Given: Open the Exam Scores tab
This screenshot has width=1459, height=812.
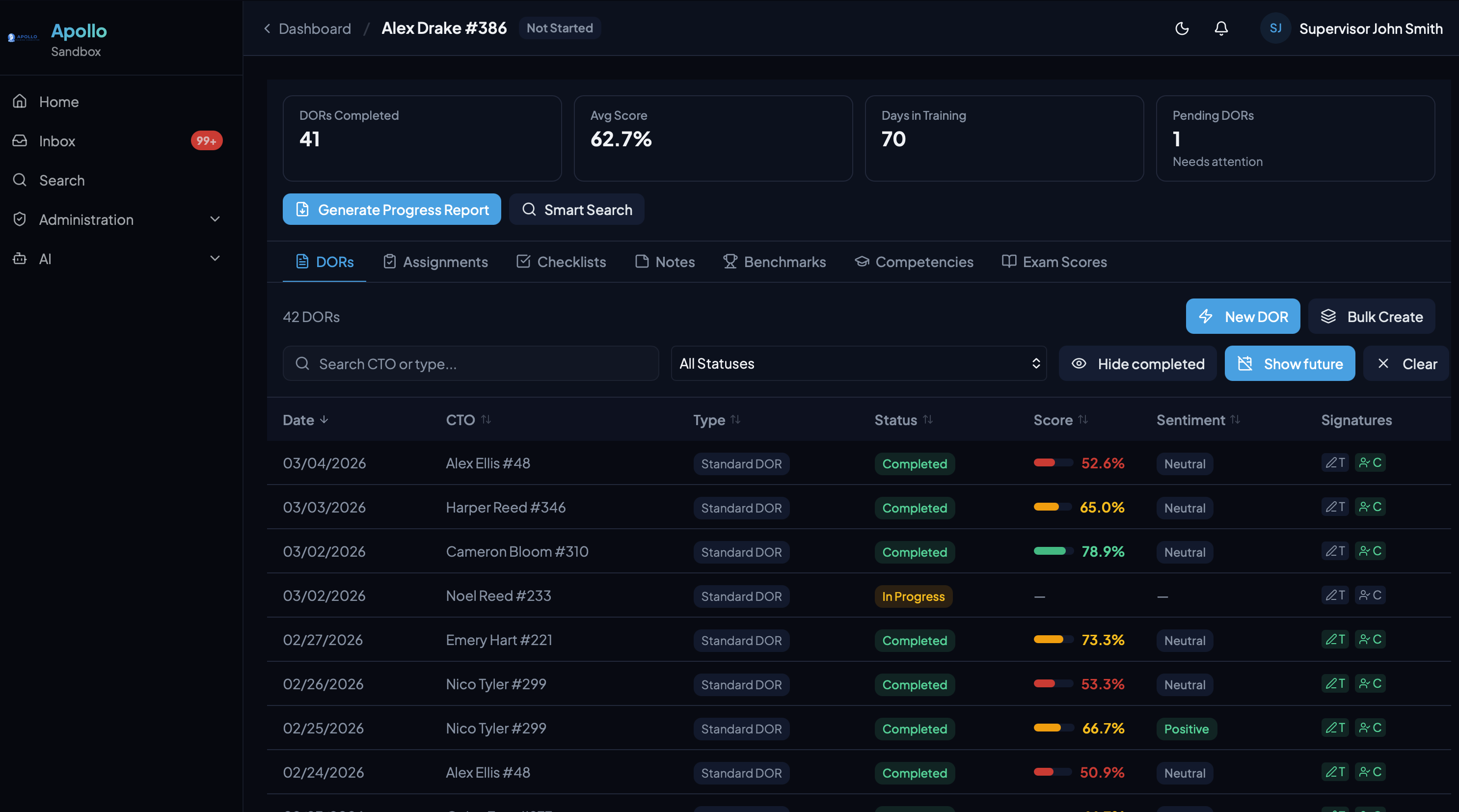Looking at the screenshot, I should [1054, 262].
